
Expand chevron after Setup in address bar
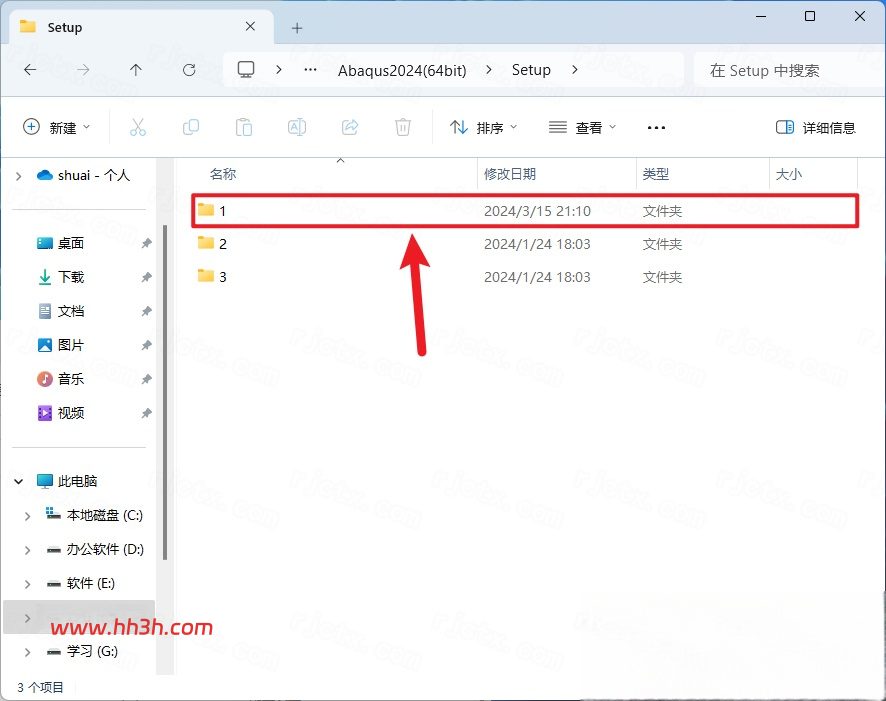click(x=575, y=70)
